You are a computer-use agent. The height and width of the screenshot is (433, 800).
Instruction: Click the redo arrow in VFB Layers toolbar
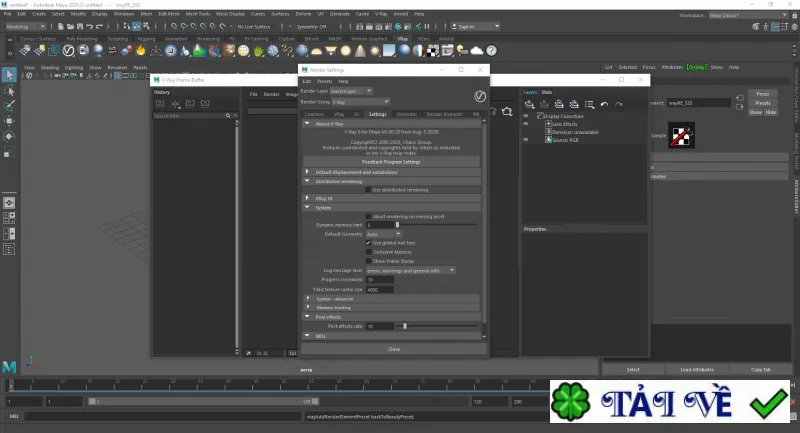click(618, 104)
